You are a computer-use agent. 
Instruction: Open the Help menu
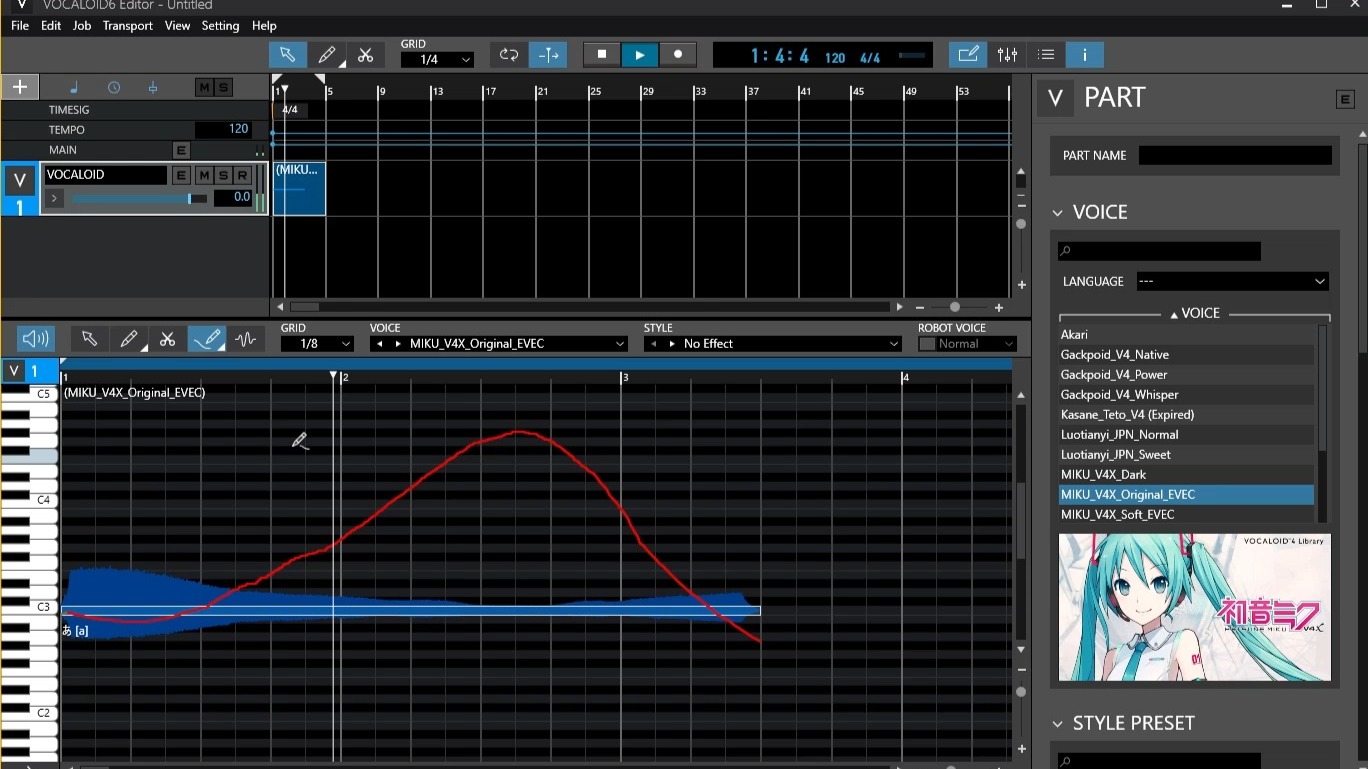[264, 26]
